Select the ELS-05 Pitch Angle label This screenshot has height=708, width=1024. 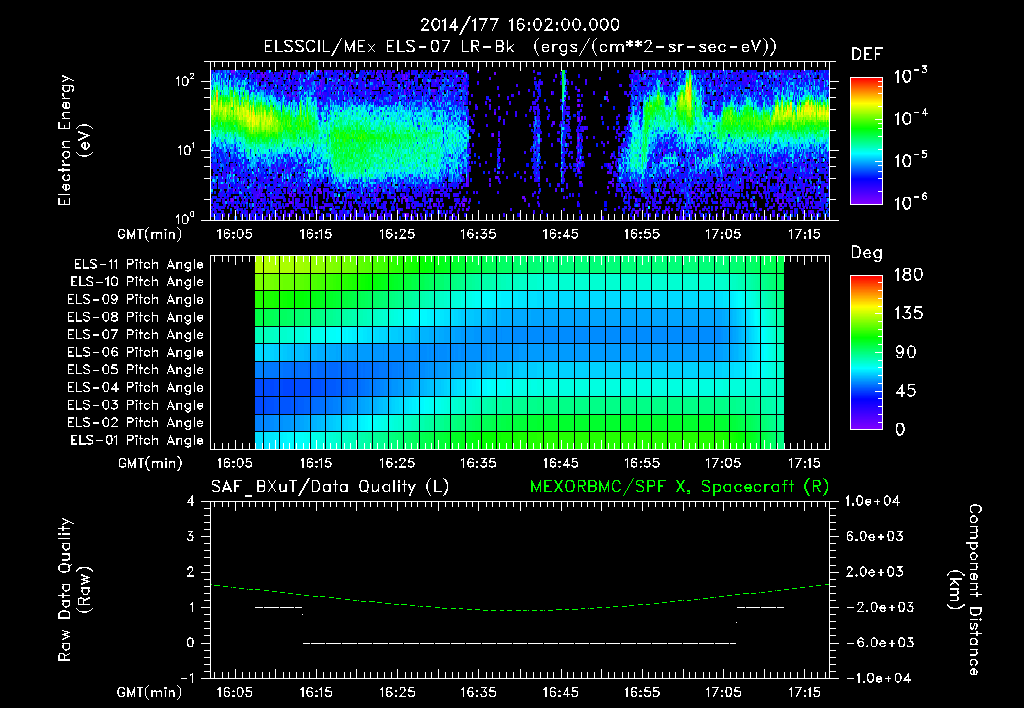(x=136, y=370)
